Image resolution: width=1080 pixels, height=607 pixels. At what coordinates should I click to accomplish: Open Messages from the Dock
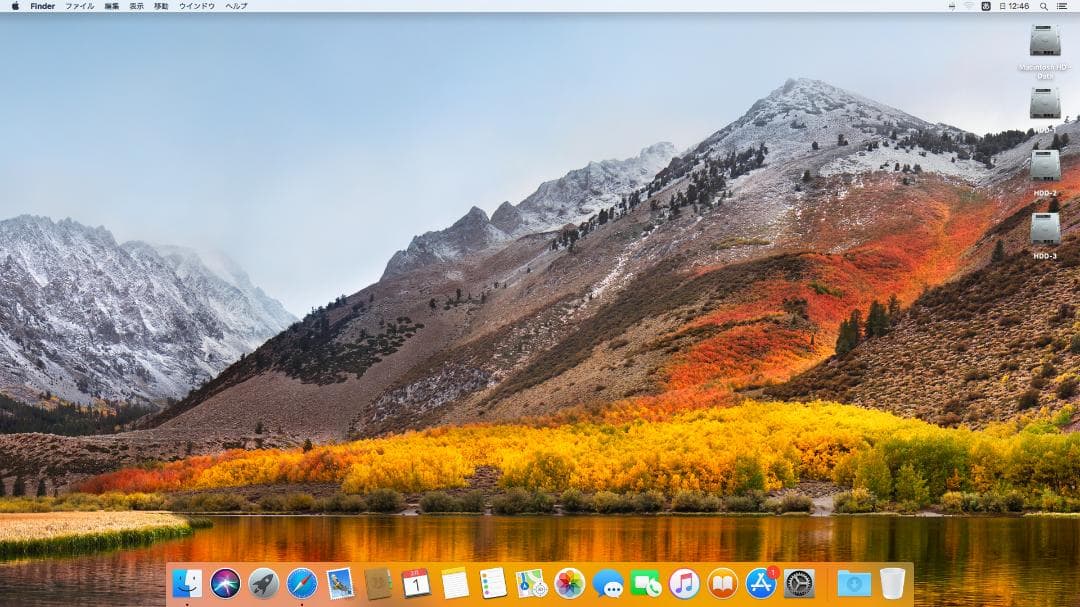click(x=607, y=585)
